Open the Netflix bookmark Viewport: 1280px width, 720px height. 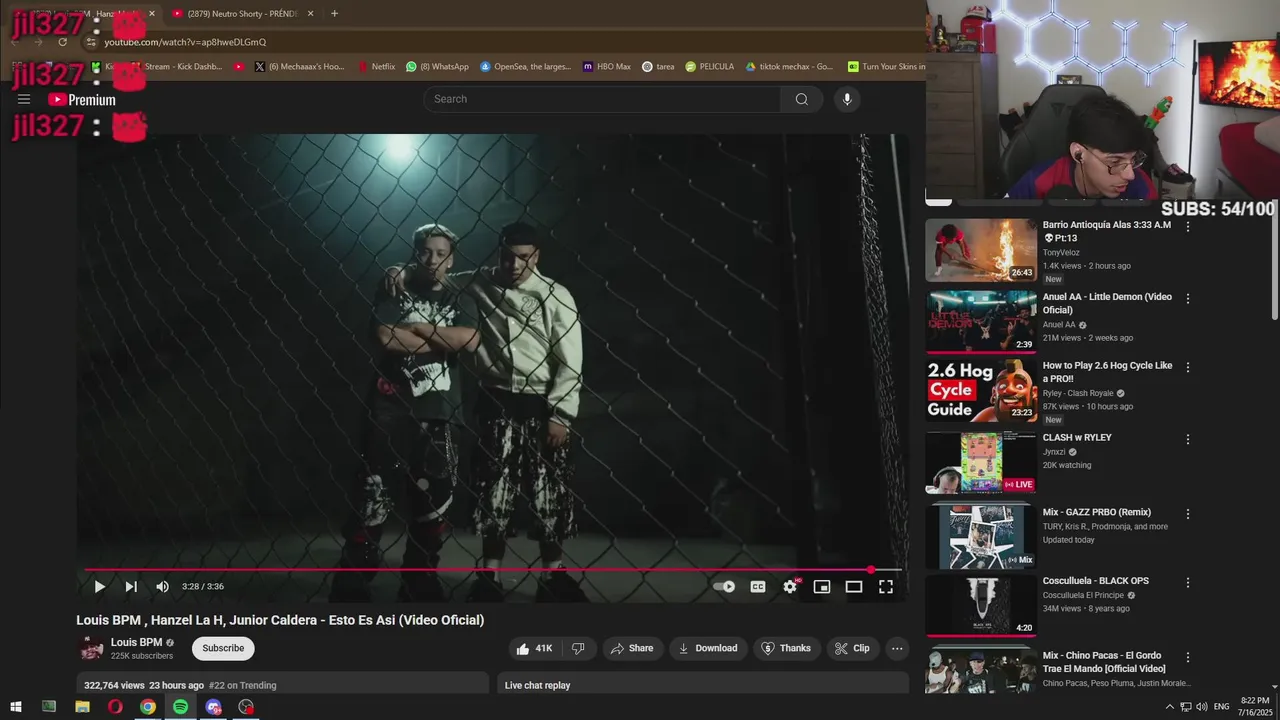click(x=376, y=67)
